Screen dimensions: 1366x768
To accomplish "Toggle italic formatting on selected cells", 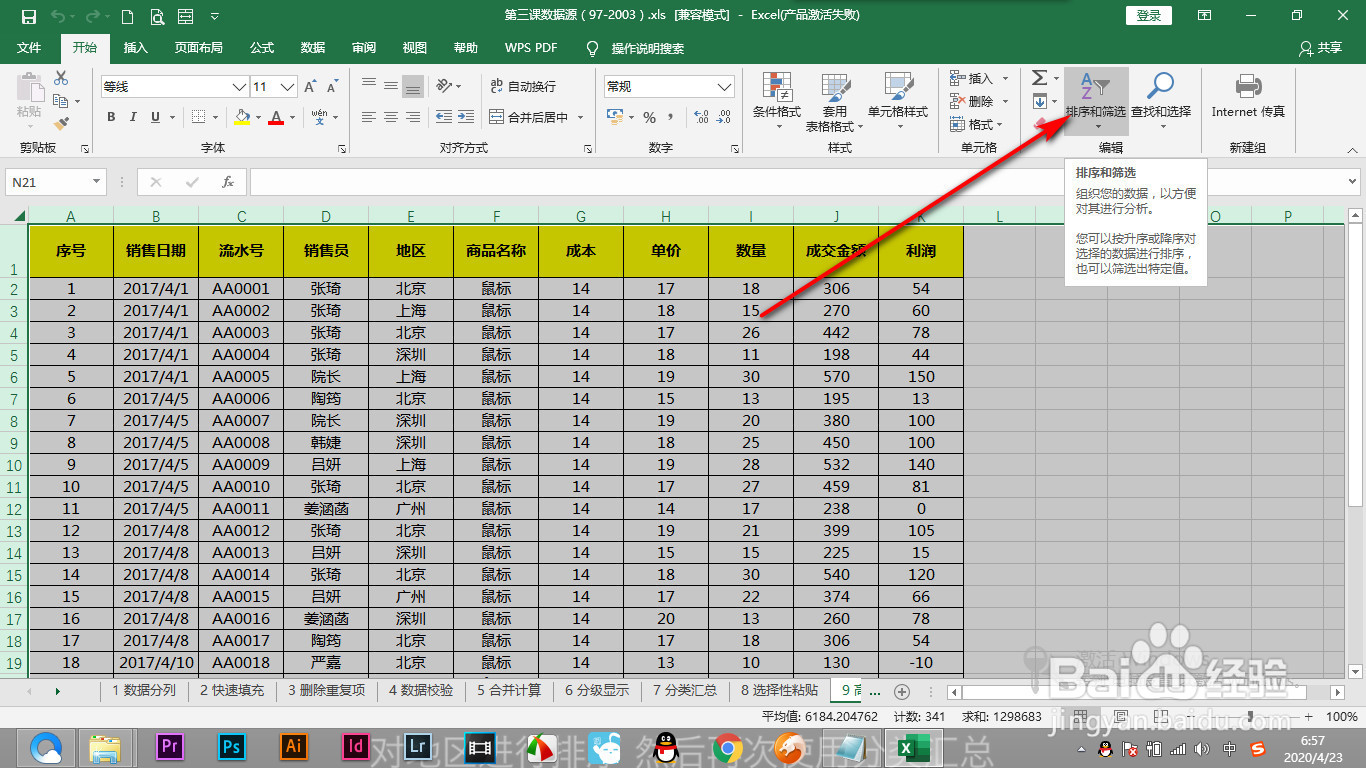I will pyautogui.click(x=131, y=117).
